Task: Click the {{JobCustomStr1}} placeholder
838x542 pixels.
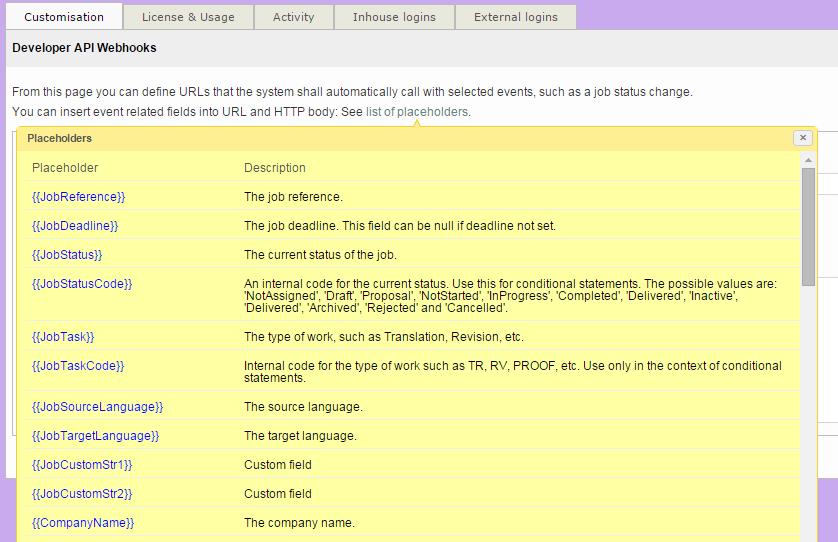Action: [82, 465]
